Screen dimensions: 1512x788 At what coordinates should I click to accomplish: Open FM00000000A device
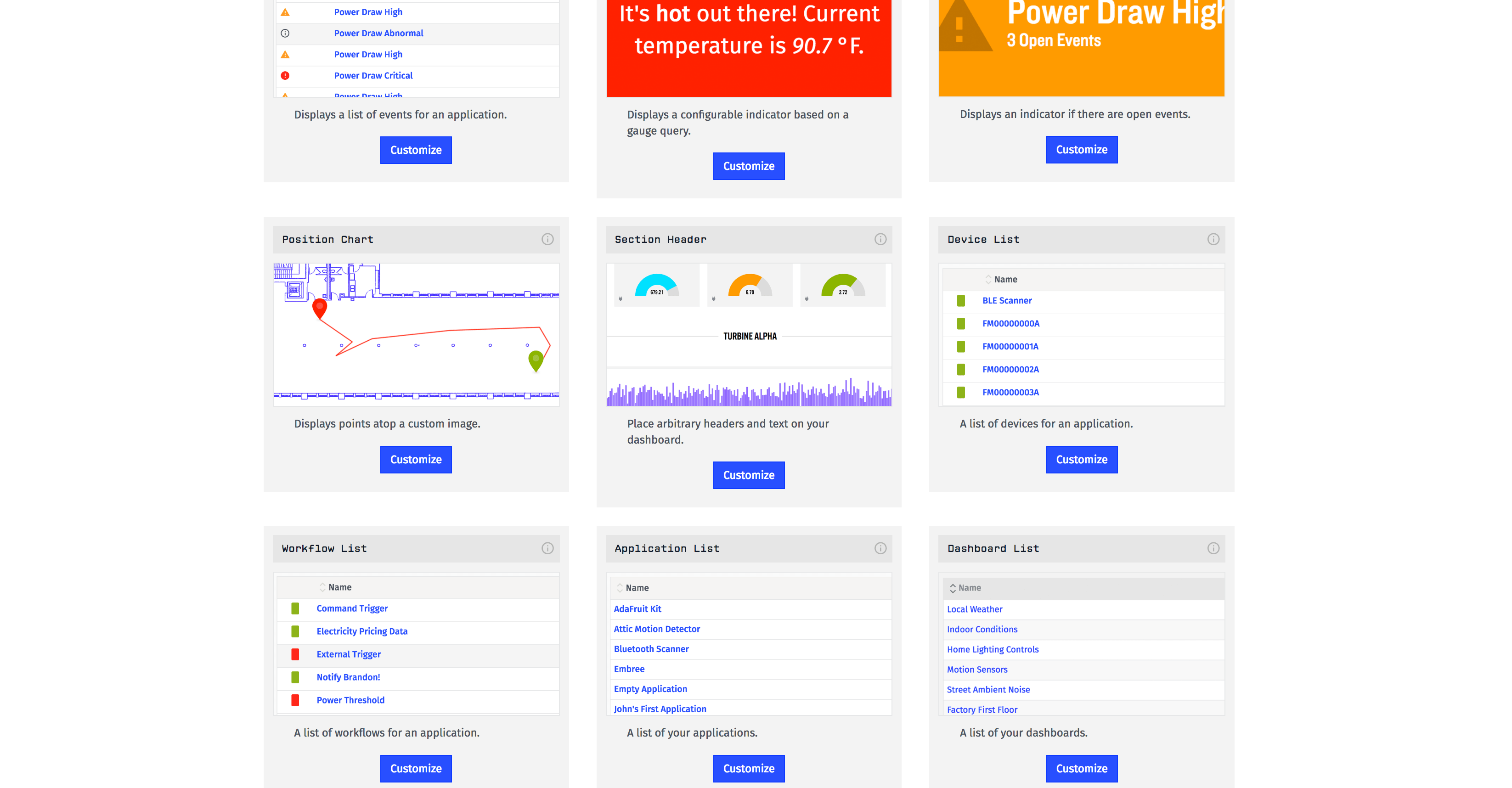click(x=1011, y=323)
